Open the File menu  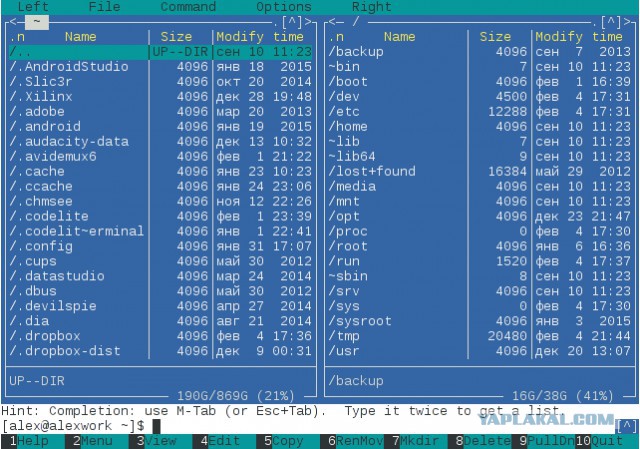[104, 7]
